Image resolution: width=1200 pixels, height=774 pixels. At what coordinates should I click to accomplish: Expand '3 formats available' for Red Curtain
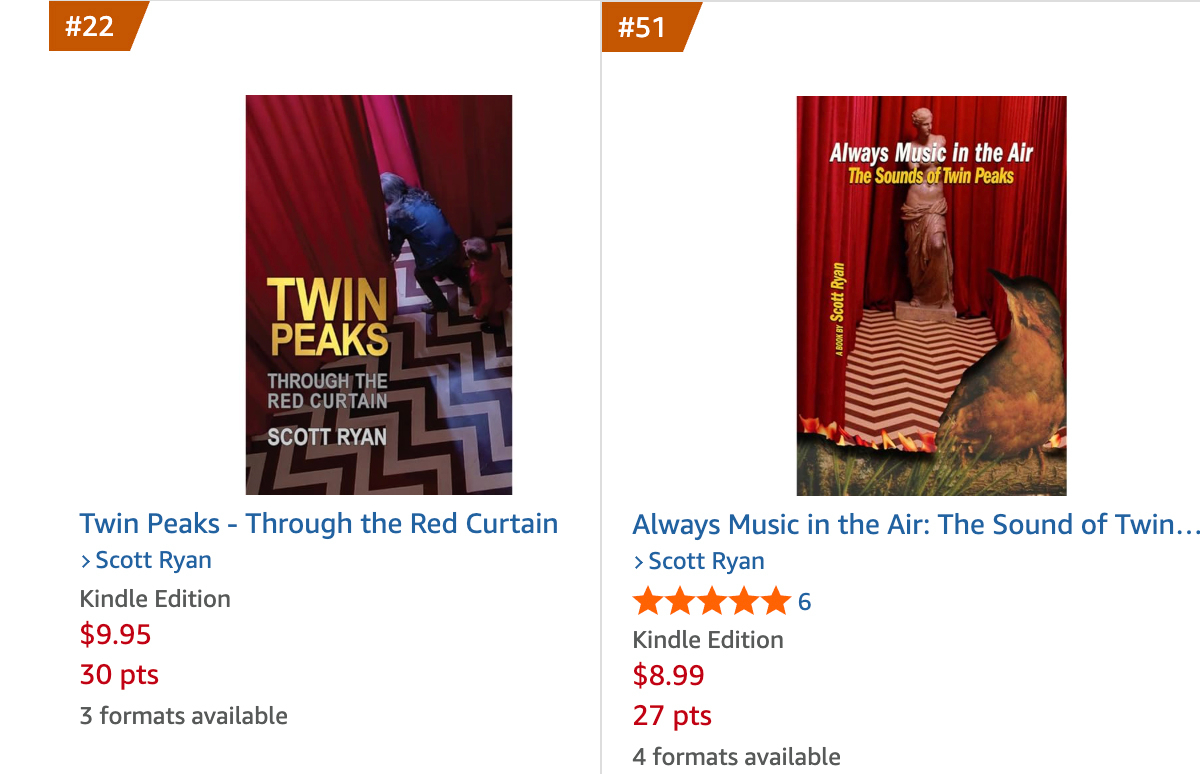point(184,715)
